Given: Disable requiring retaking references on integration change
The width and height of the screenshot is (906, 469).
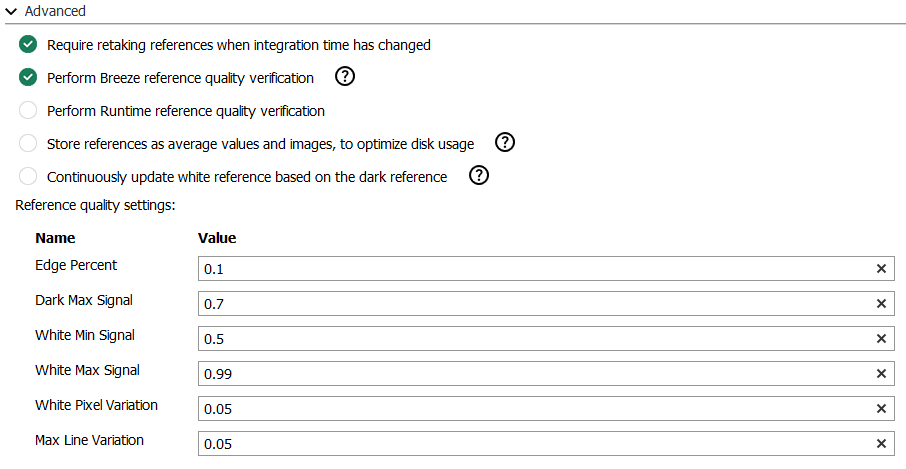Looking at the screenshot, I should pos(28,45).
